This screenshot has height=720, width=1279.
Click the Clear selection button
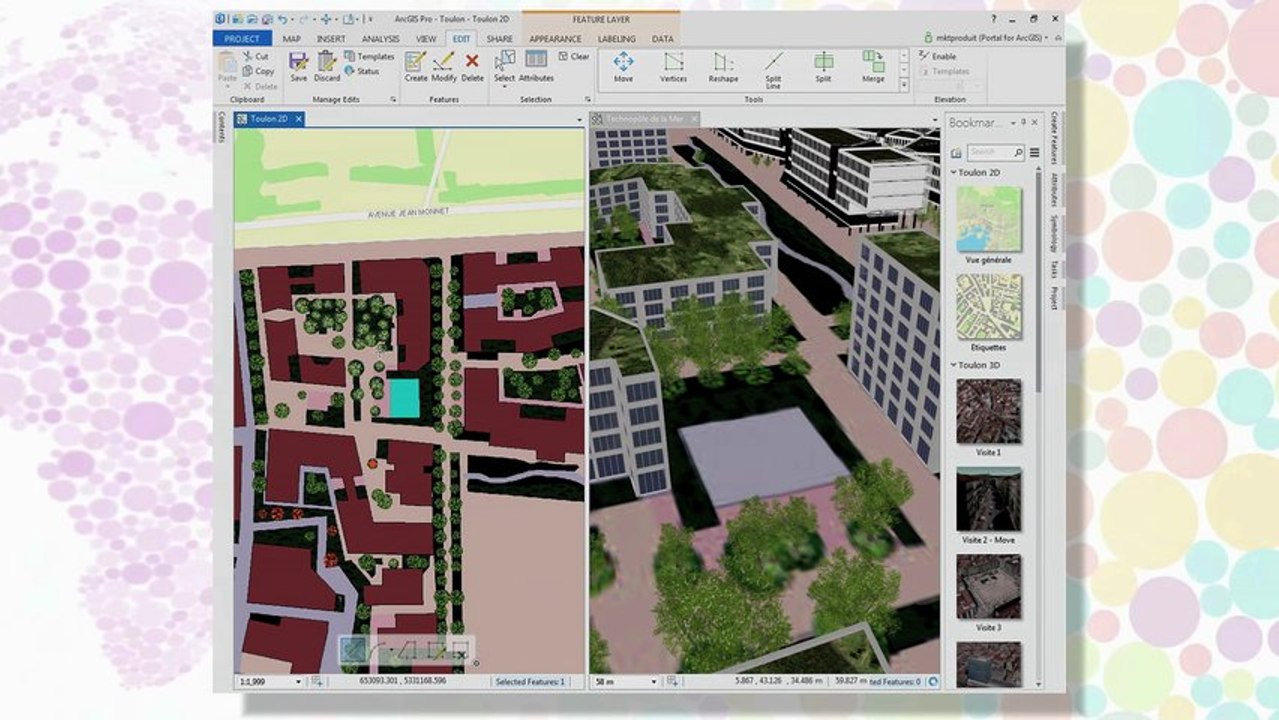tap(574, 57)
